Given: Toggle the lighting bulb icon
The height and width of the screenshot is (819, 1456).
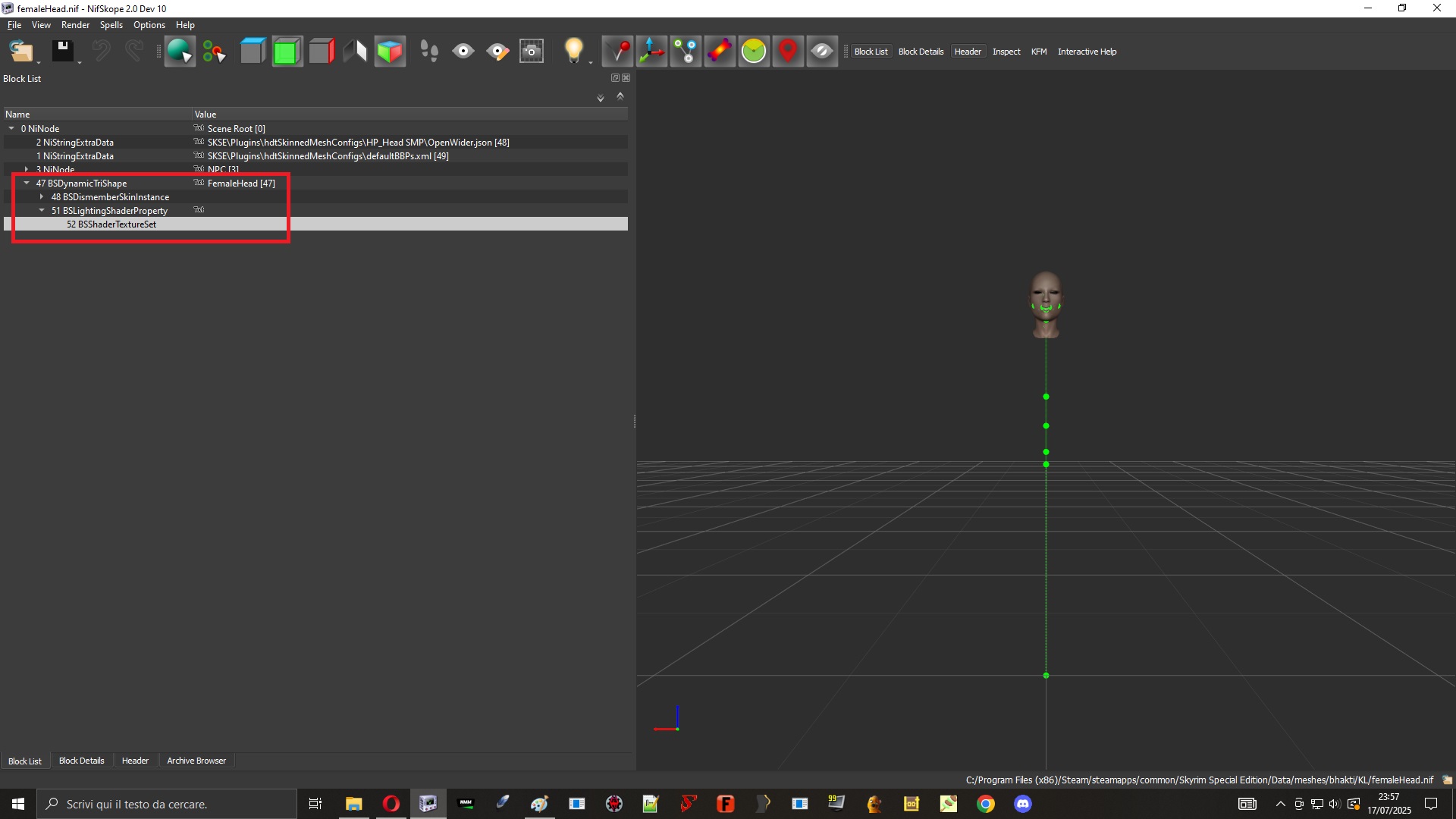Looking at the screenshot, I should tap(573, 52).
